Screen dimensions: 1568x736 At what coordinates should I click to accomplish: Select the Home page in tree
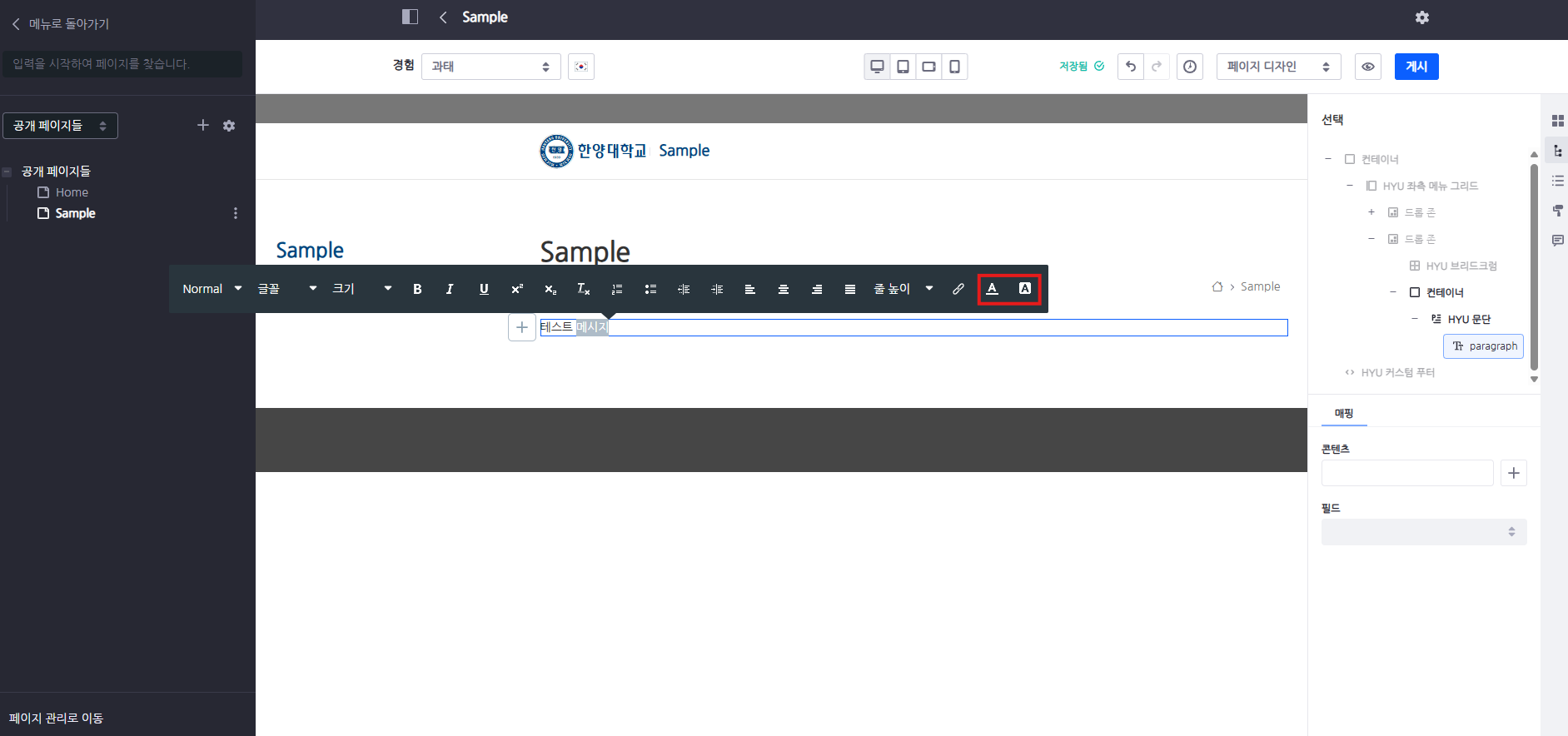pyautogui.click(x=72, y=192)
